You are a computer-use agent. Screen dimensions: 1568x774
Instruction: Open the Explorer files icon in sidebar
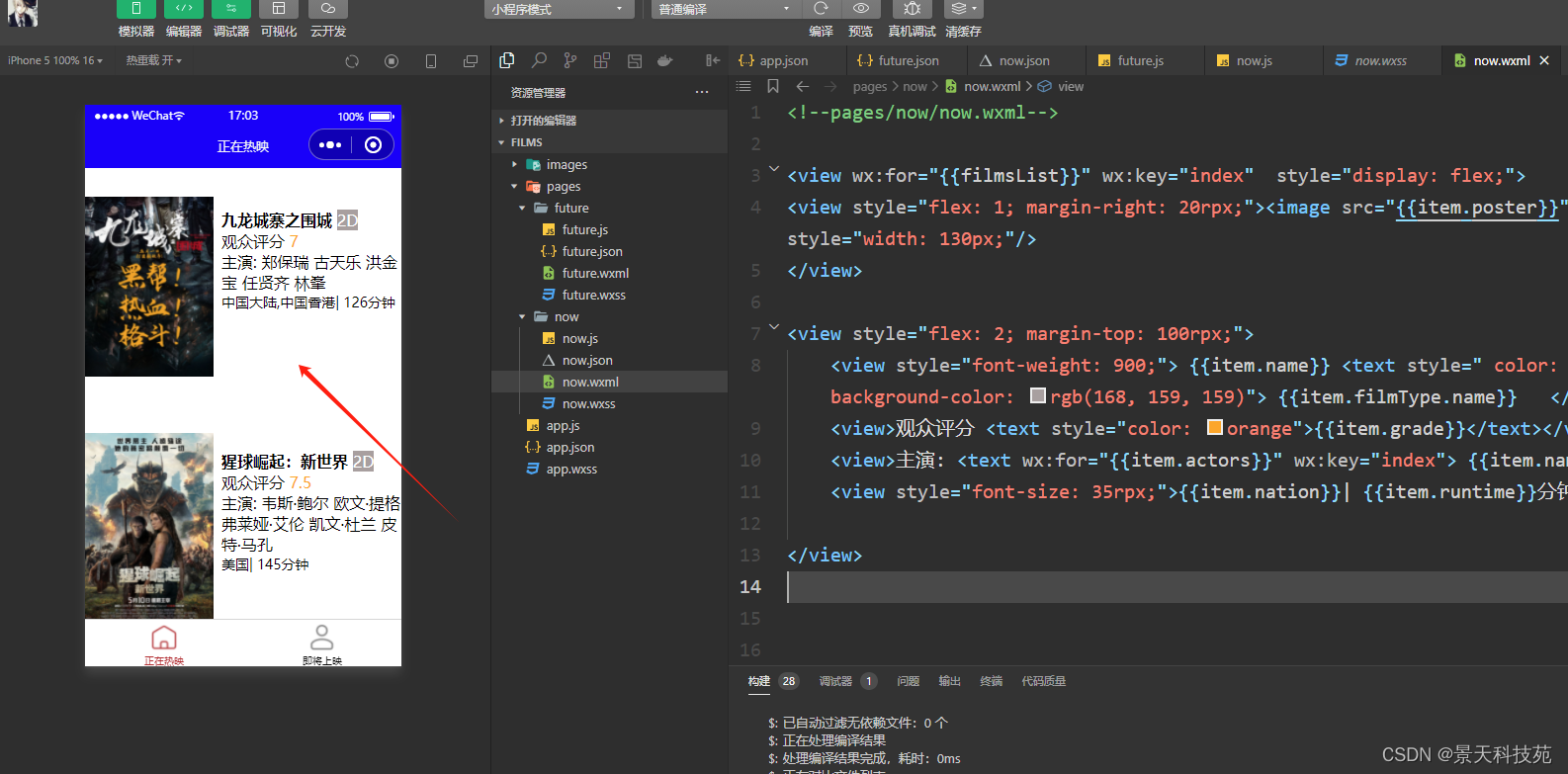click(x=507, y=60)
